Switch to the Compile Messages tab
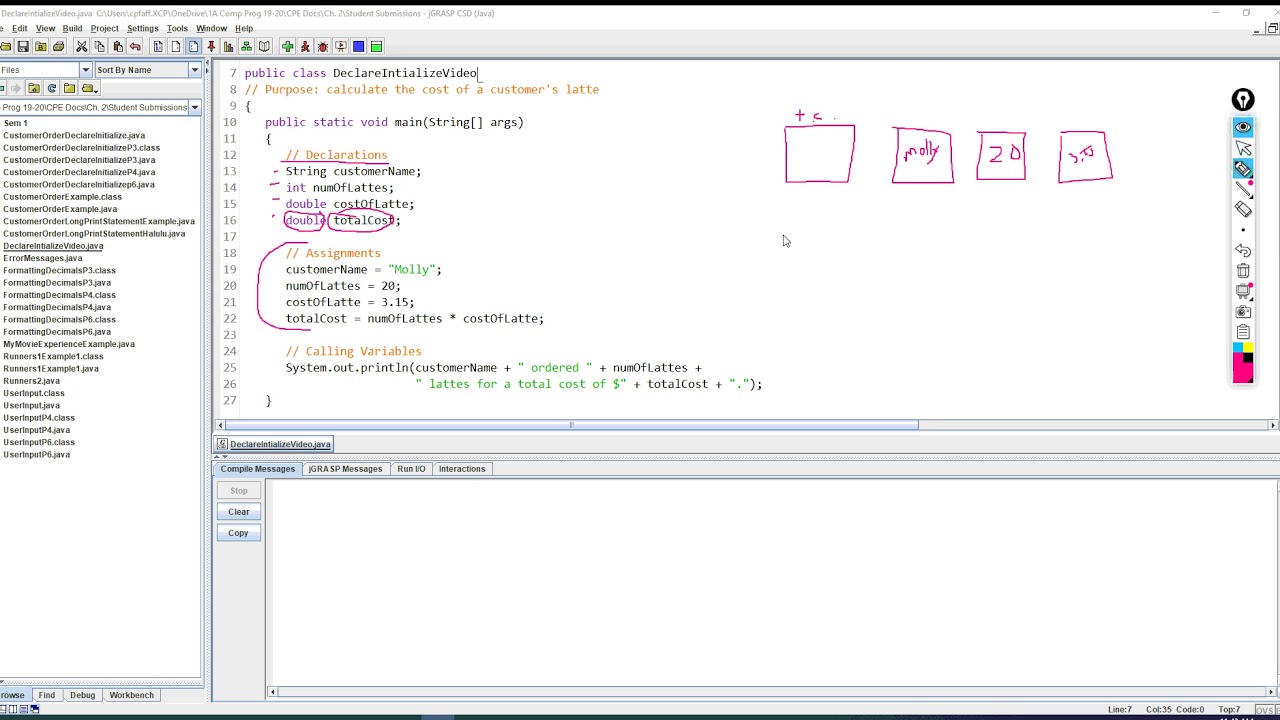Image resolution: width=1280 pixels, height=720 pixels. [x=258, y=469]
